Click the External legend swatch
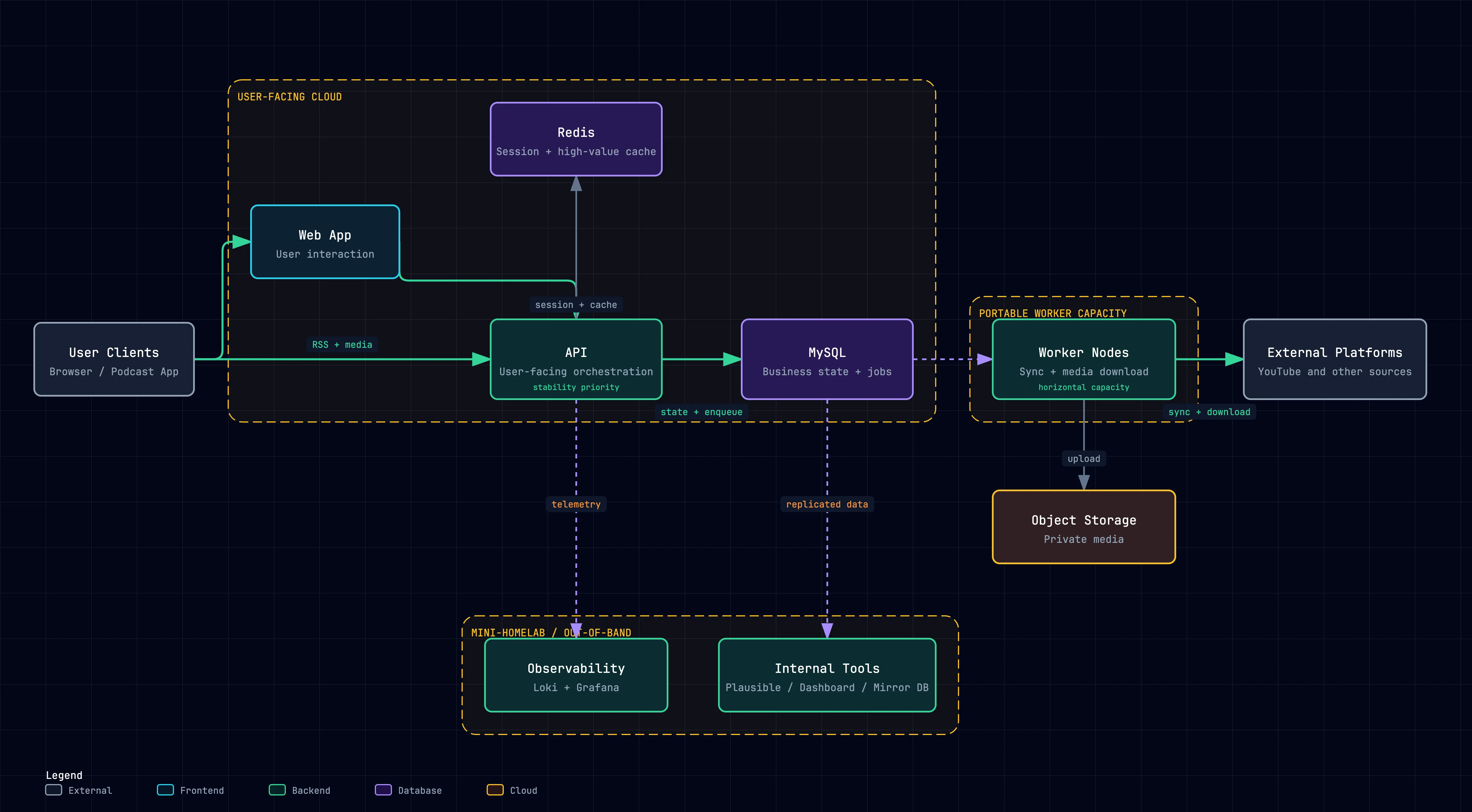 [x=54, y=790]
